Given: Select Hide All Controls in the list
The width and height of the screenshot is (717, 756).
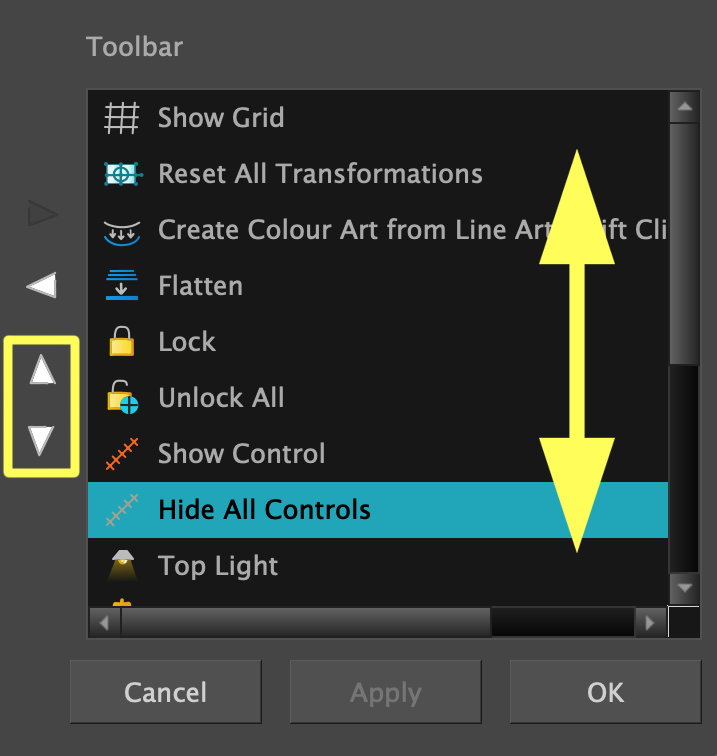Looking at the screenshot, I should pyautogui.click(x=264, y=510).
